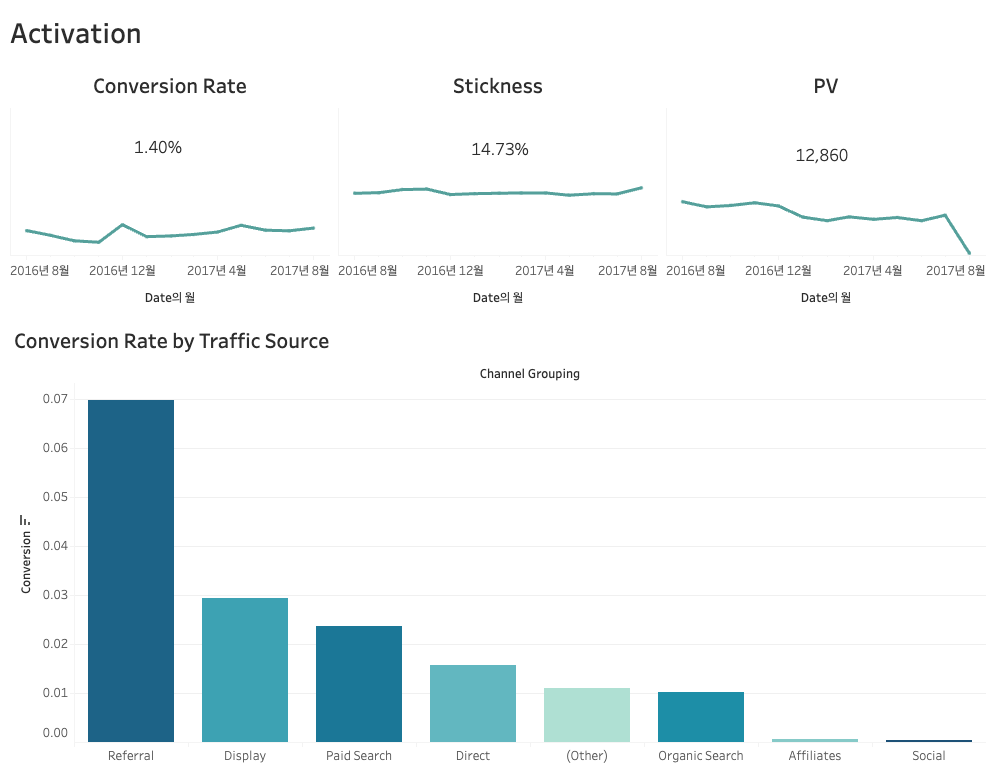
Task: Click the Social axis label
Action: pyautogui.click(x=929, y=756)
